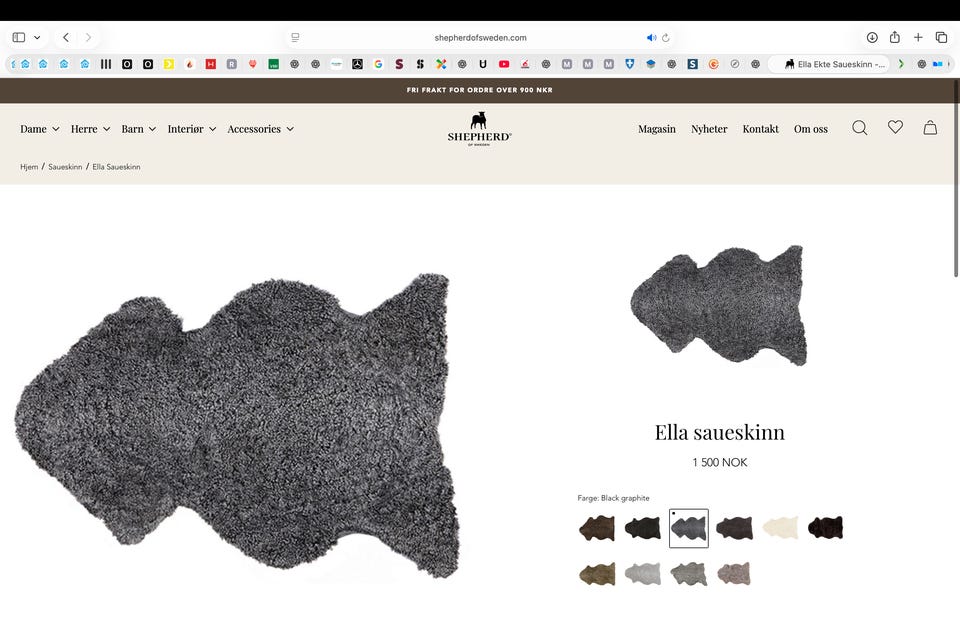Open the Om oss page
This screenshot has height=623, width=960.
click(x=811, y=129)
